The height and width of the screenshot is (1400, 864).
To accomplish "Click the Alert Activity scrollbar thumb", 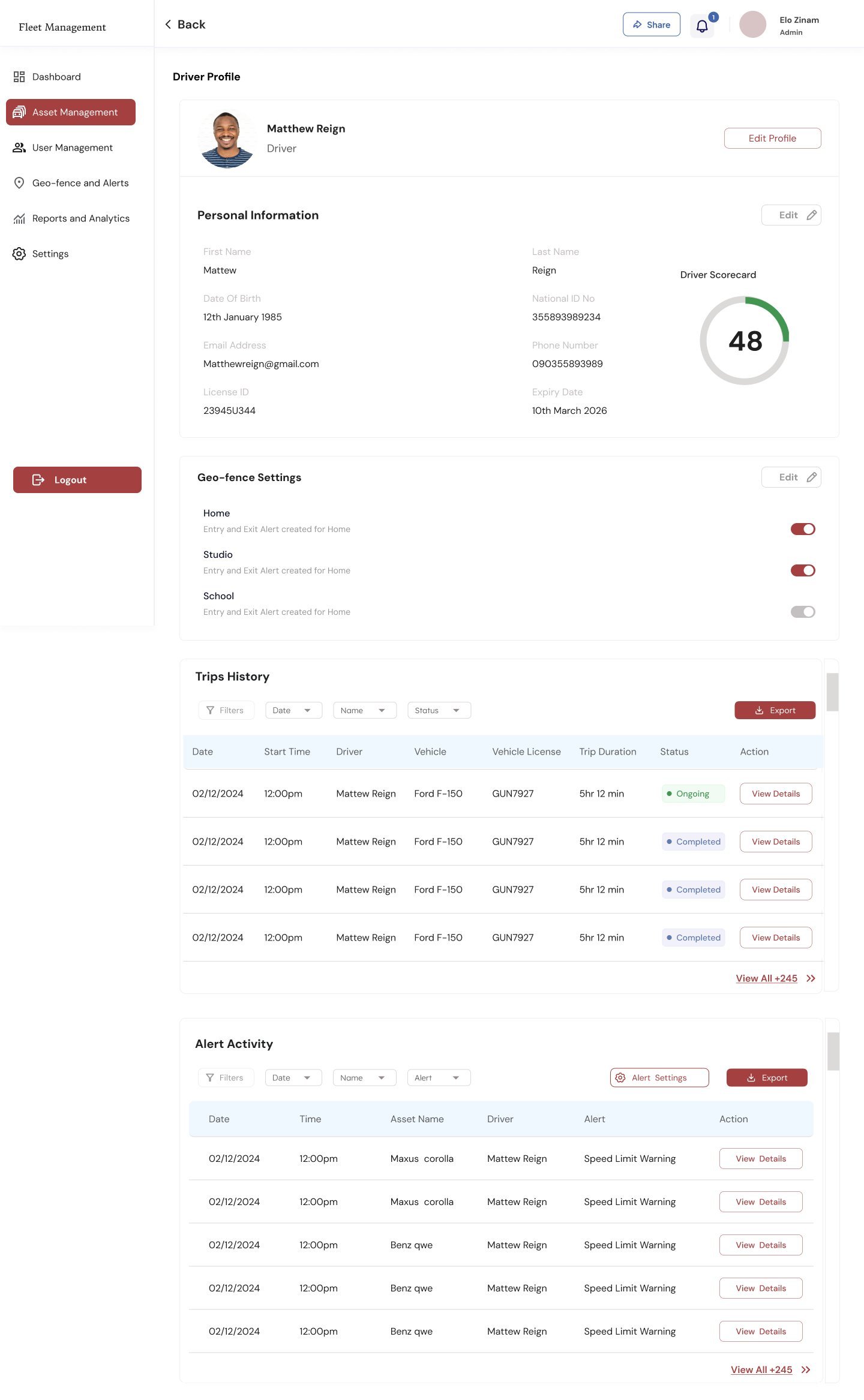I will click(833, 1051).
